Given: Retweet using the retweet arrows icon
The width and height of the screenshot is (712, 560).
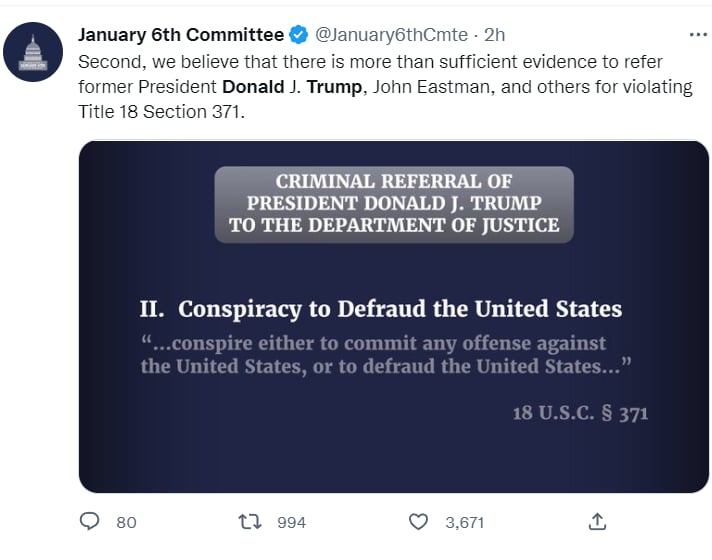Looking at the screenshot, I should pyautogui.click(x=250, y=522).
